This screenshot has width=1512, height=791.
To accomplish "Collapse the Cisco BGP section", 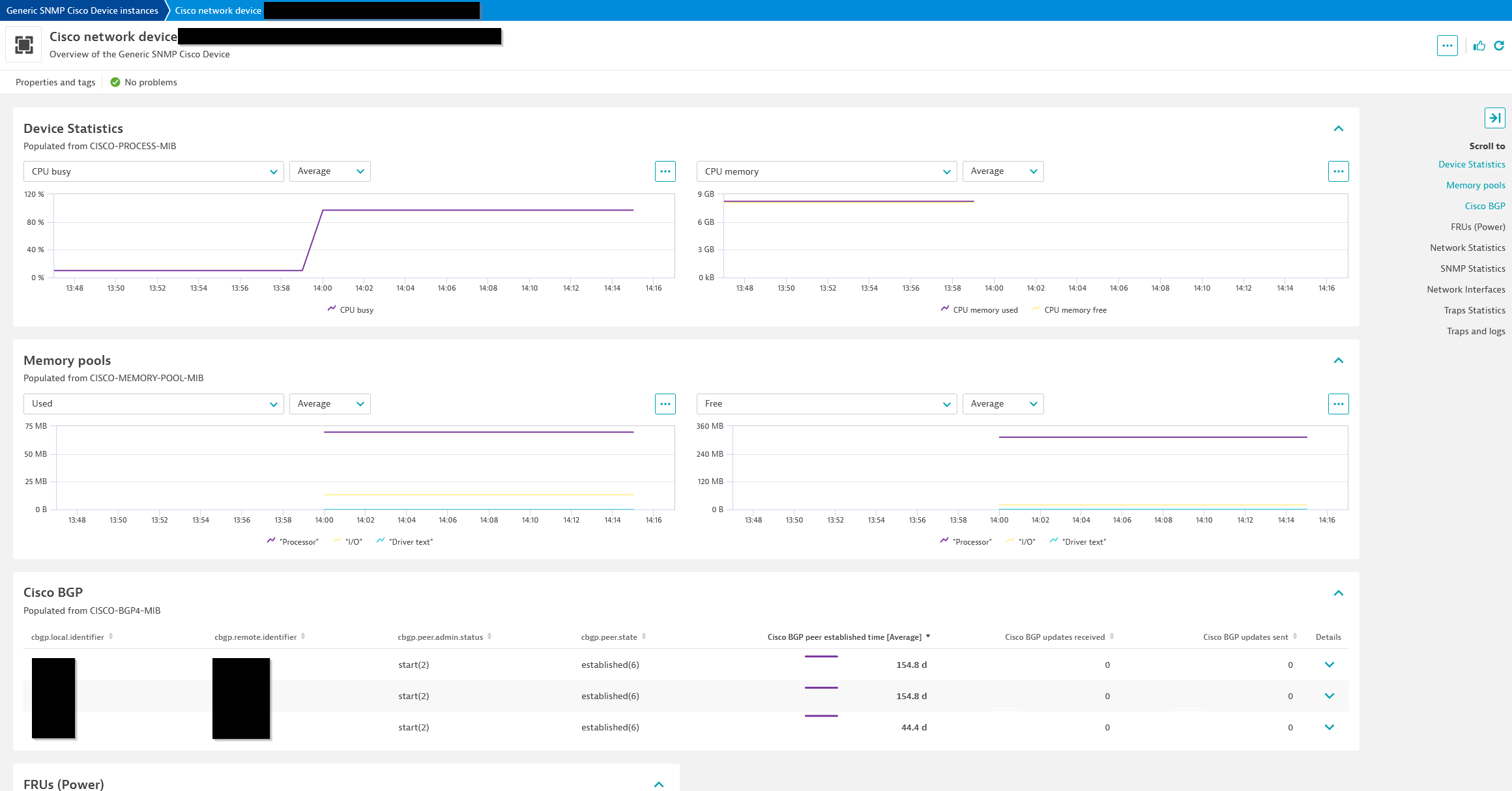I will pos(1339,593).
